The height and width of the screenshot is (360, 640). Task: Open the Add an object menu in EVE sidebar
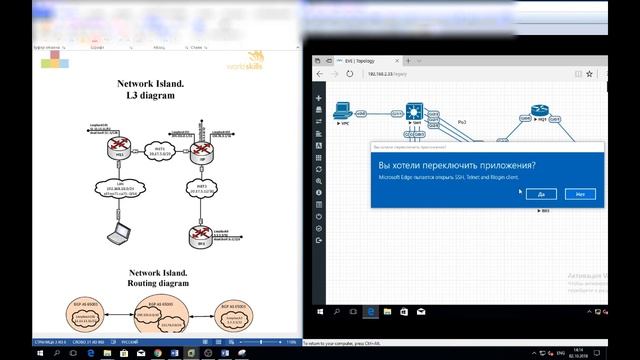coord(319,98)
